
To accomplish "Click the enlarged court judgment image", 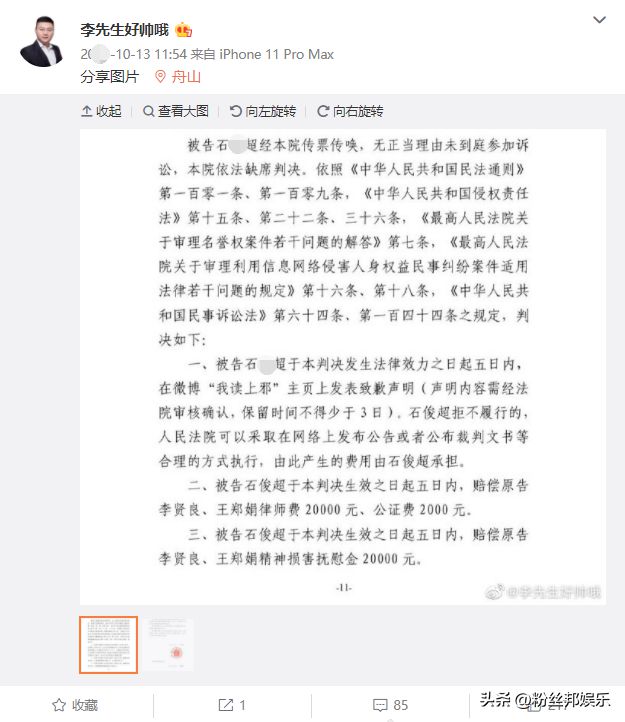I will click(x=343, y=367).
